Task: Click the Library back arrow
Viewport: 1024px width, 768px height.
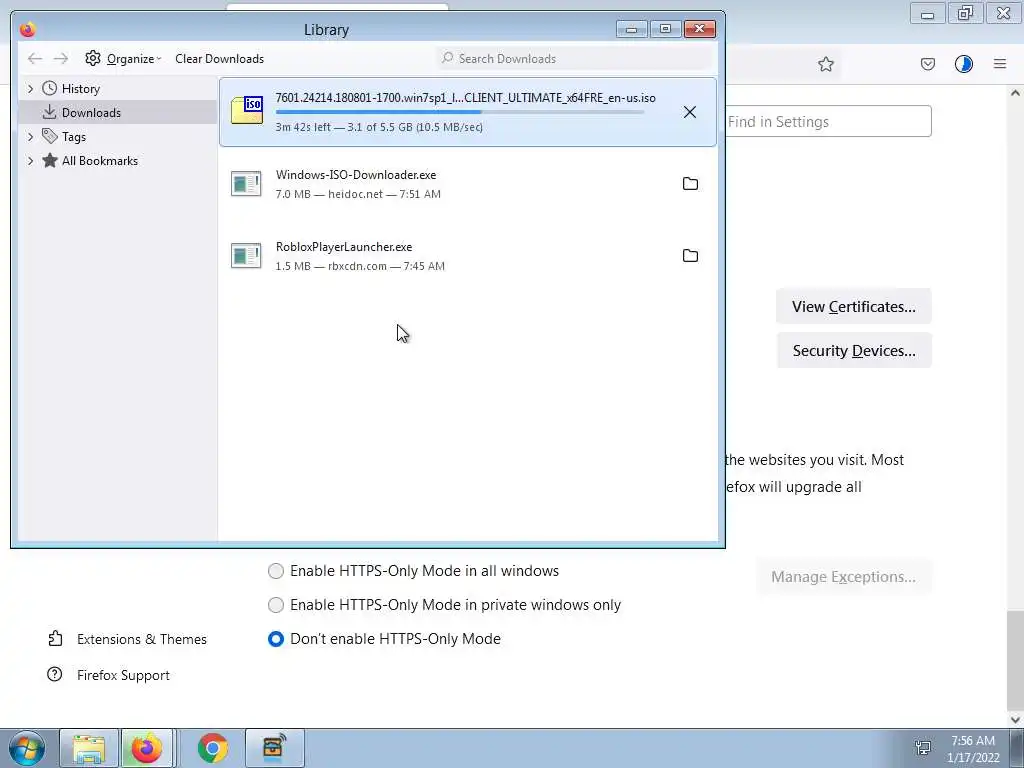Action: (x=35, y=59)
